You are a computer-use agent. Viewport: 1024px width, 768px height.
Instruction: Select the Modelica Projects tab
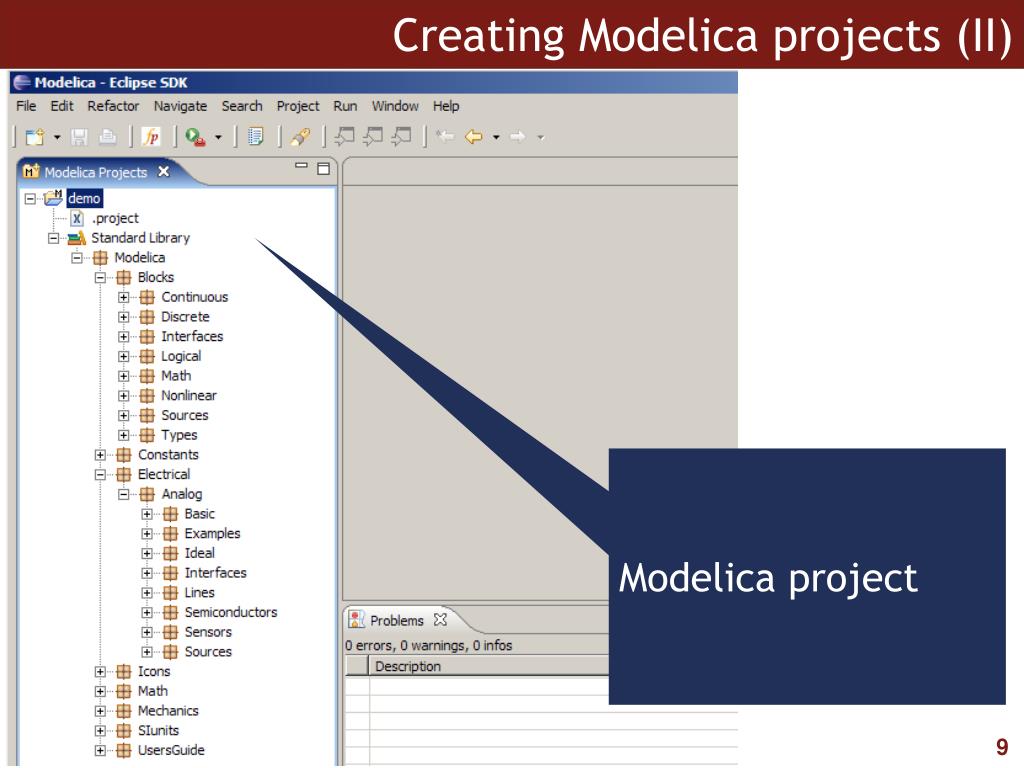[x=95, y=172]
